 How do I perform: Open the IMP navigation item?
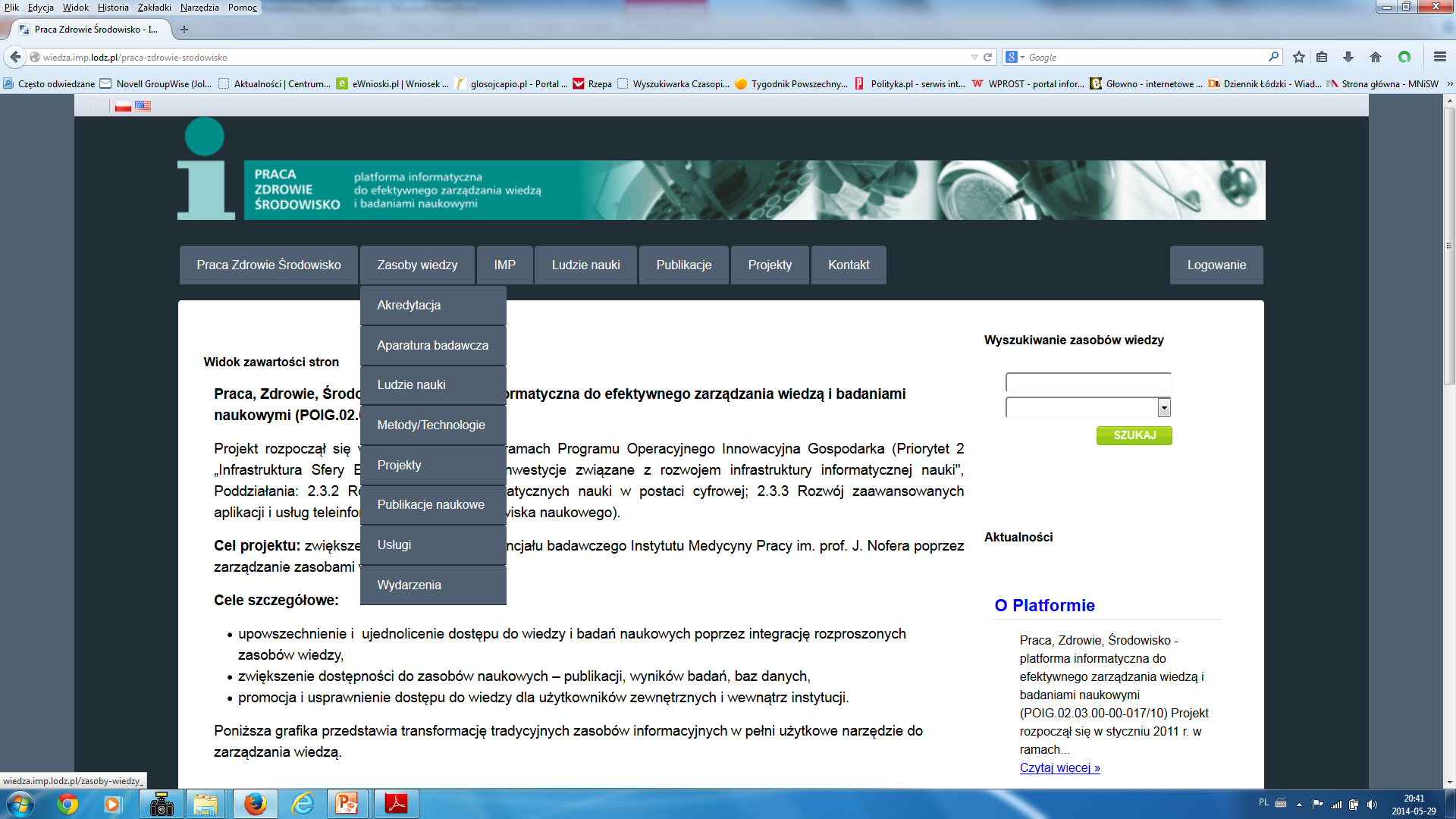504,265
